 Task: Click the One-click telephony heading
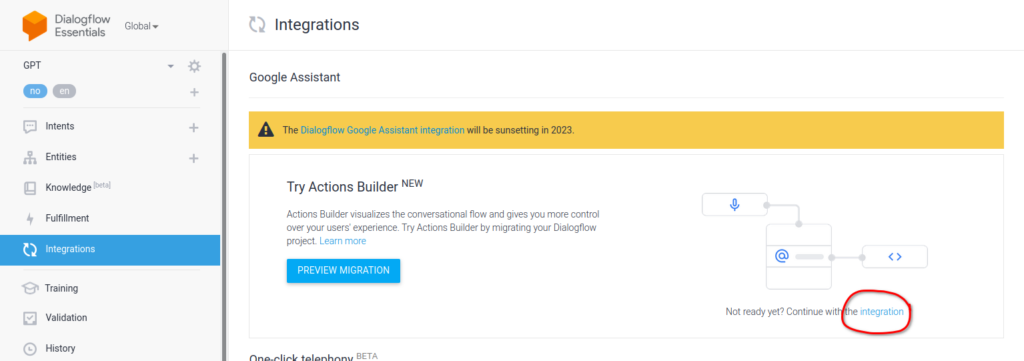pyautogui.click(x=313, y=357)
